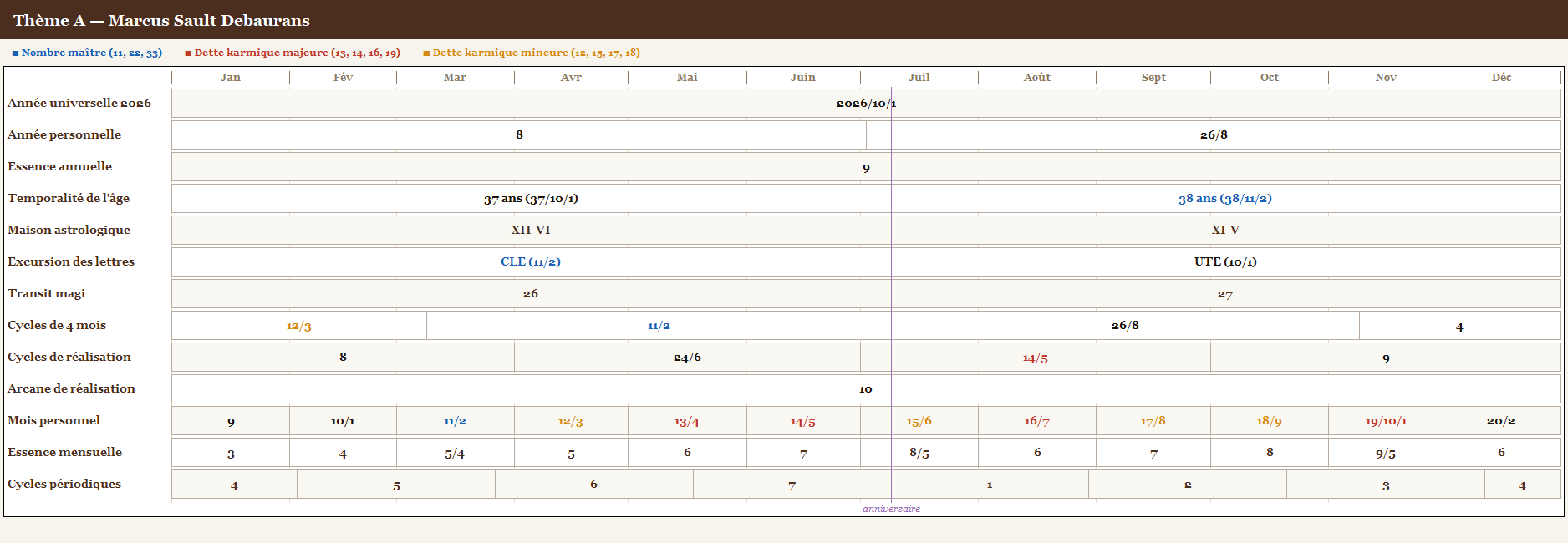This screenshot has height=543, width=1568.
Task: Click the '19/10/1' Mois personnel cell
Action: click(1386, 421)
